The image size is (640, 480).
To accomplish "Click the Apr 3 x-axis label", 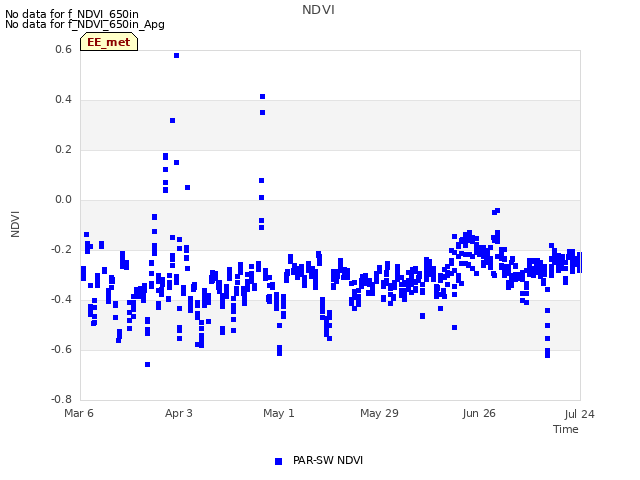I will coord(178,413).
